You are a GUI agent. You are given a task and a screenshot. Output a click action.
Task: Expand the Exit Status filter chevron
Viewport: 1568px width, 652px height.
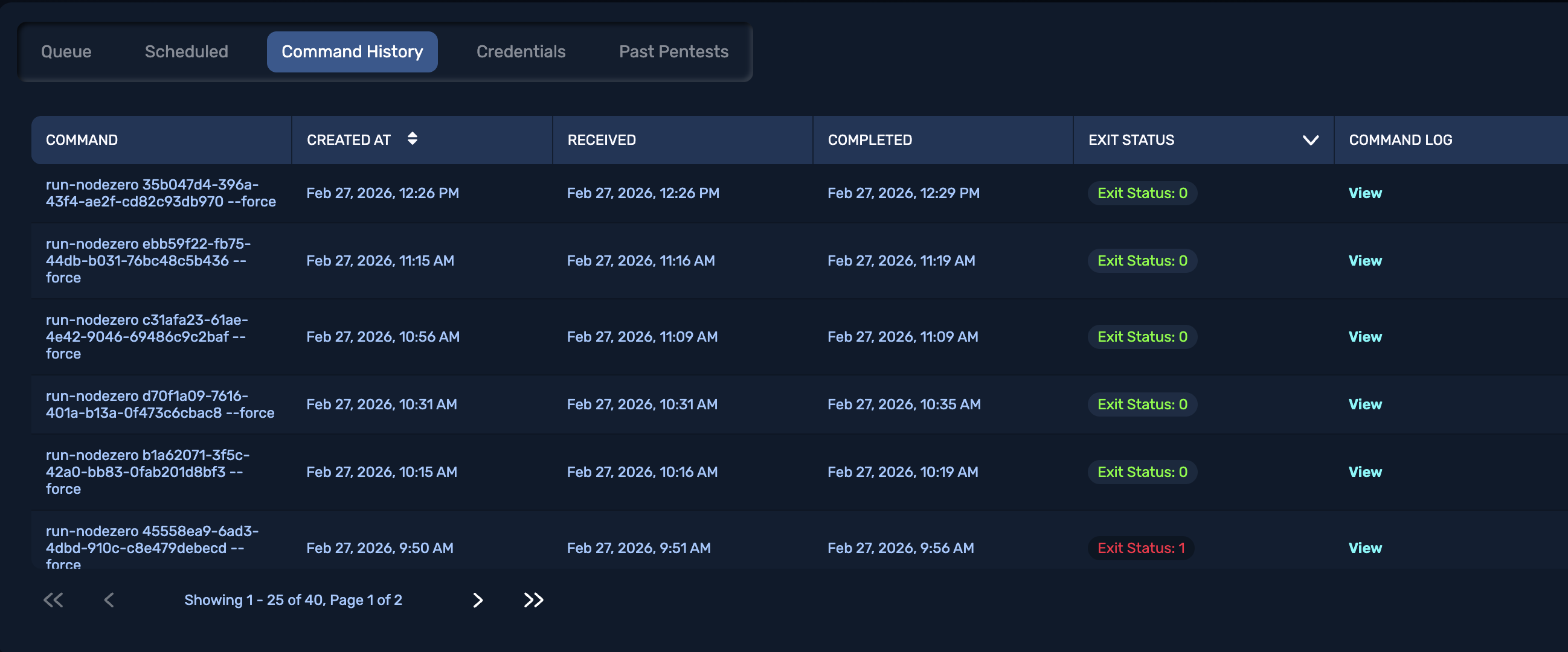pyautogui.click(x=1310, y=140)
